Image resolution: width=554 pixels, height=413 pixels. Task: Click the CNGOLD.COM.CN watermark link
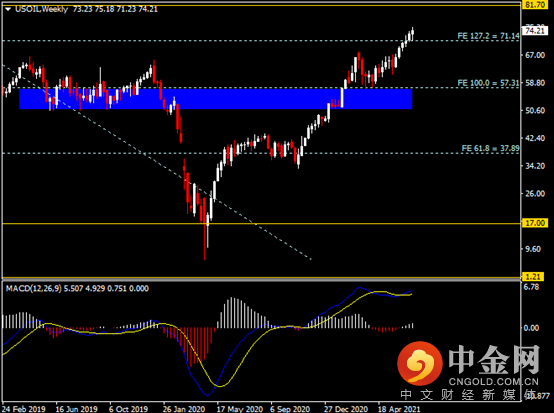tap(494, 382)
